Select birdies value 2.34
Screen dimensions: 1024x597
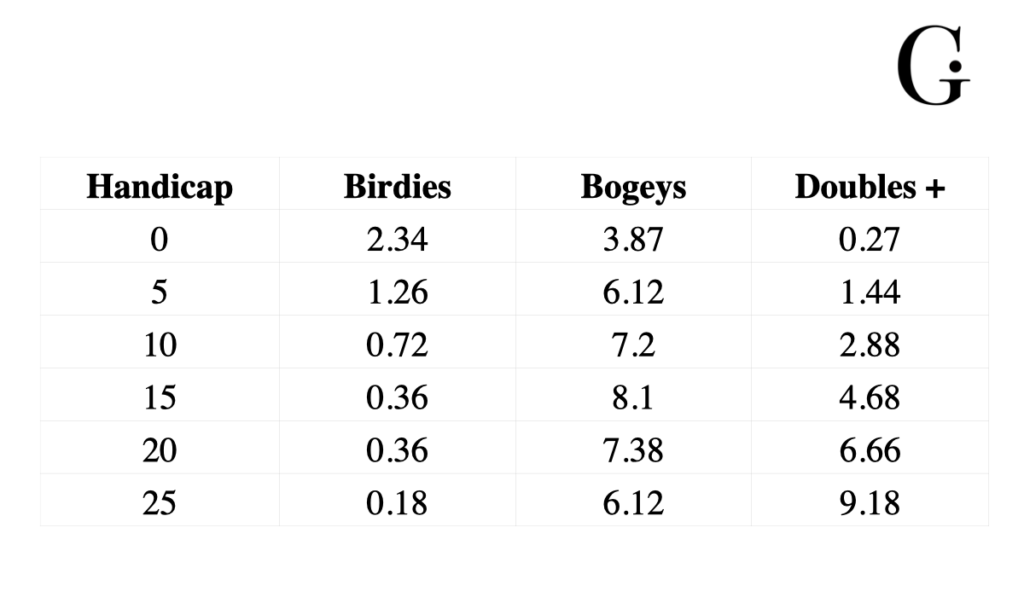click(397, 240)
